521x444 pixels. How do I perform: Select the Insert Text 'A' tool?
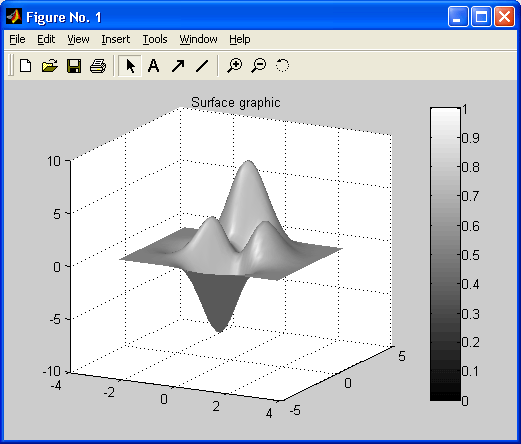click(153, 66)
